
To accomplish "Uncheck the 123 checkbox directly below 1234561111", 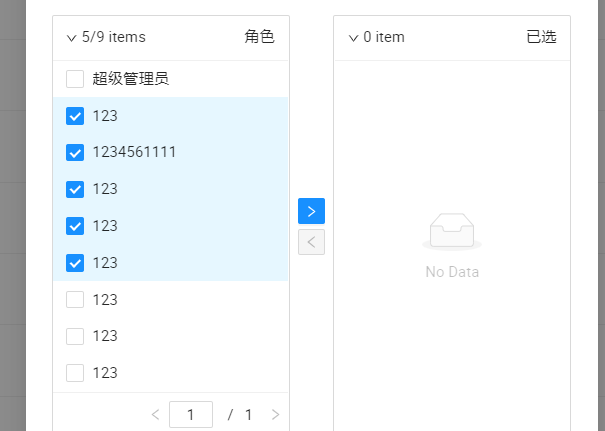I will pos(75,189).
